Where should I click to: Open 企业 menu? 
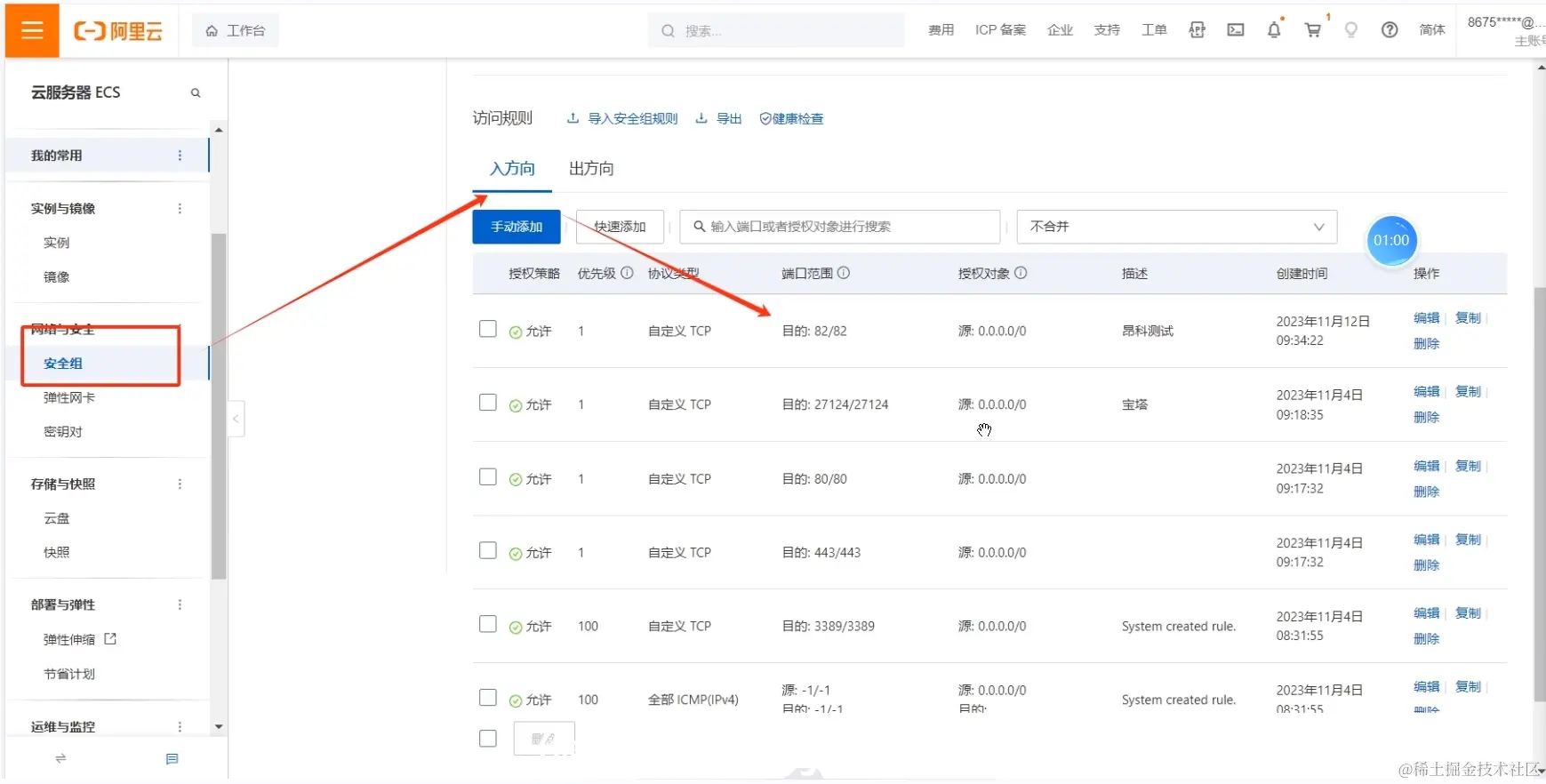1060,30
